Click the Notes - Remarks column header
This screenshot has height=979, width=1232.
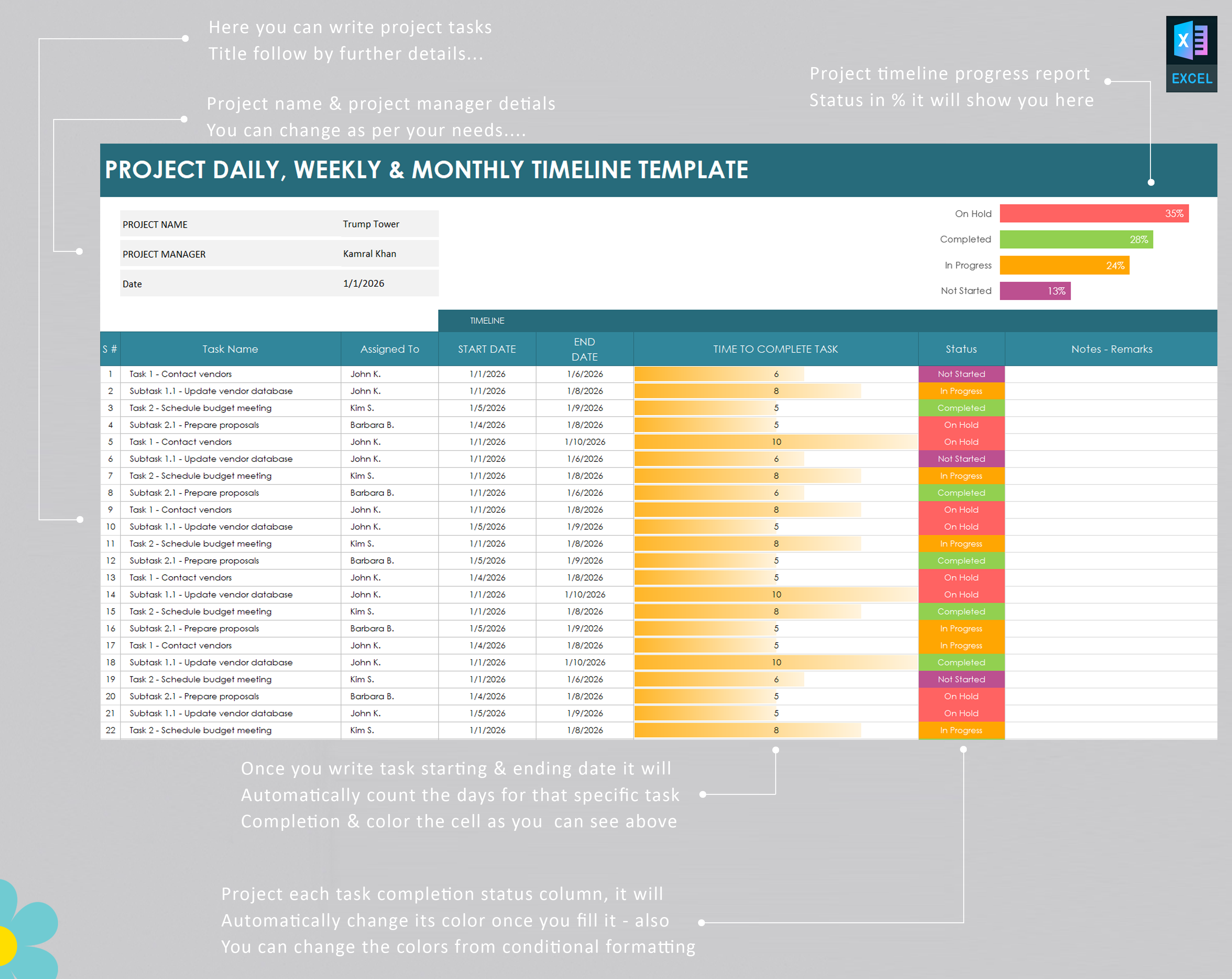[1111, 348]
